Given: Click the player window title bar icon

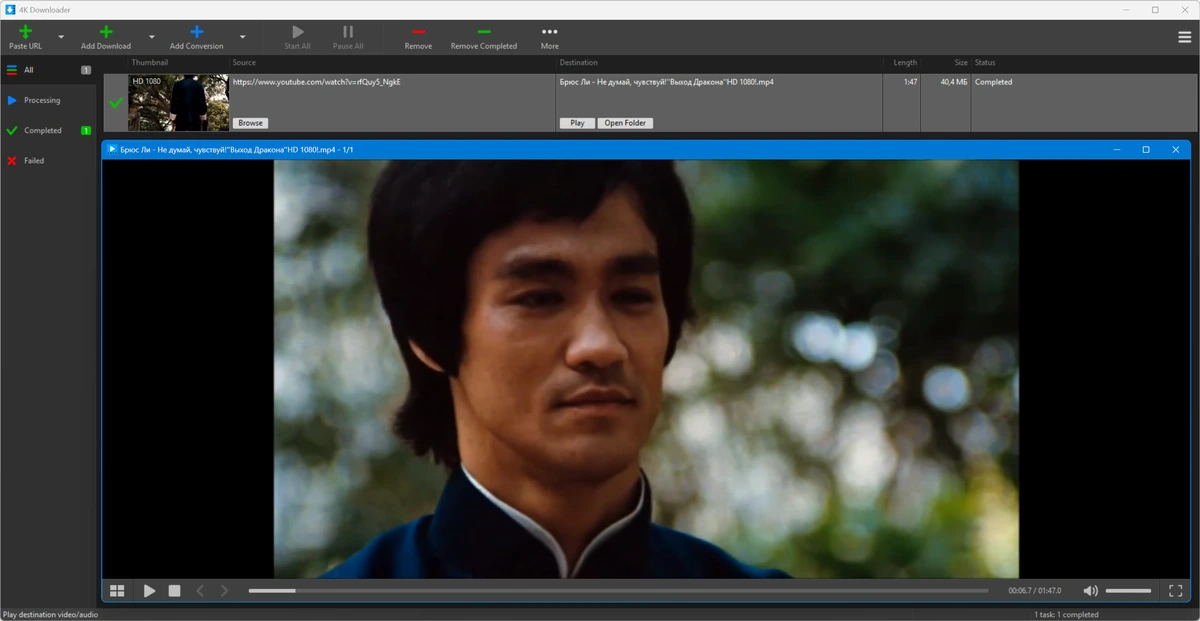Looking at the screenshot, I should click(112, 149).
